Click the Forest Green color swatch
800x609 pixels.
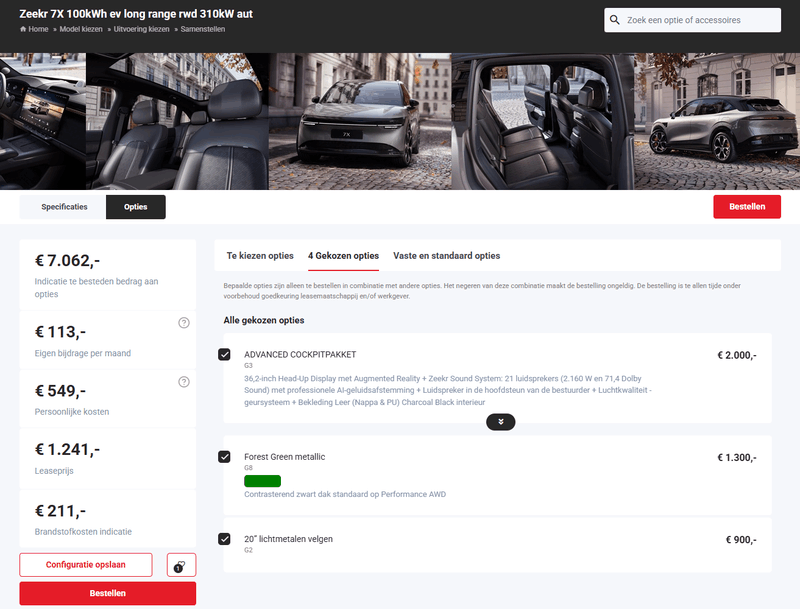262,481
